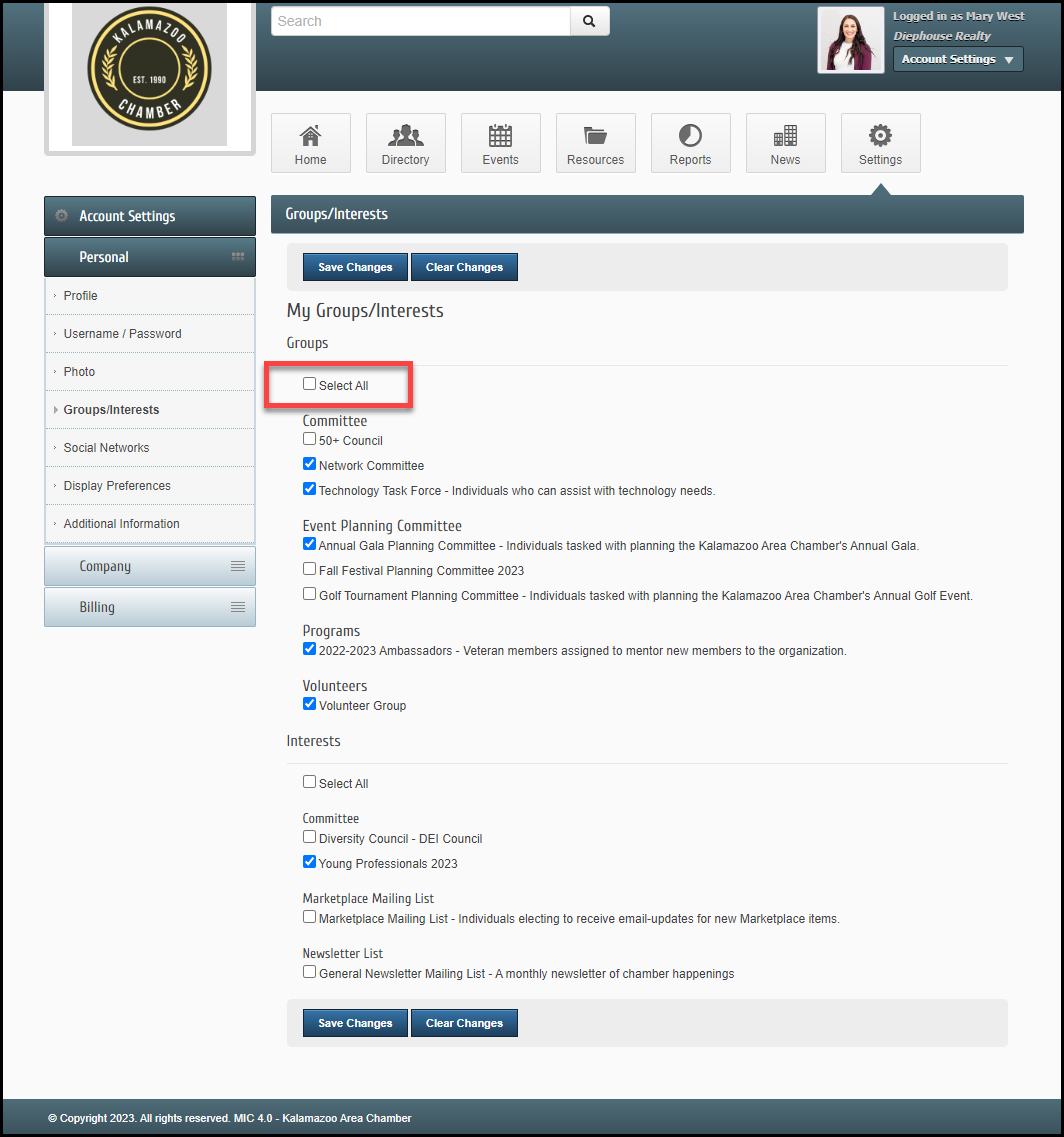Image resolution: width=1064 pixels, height=1137 pixels.
Task: Click Mary West's profile photo
Action: coord(850,40)
